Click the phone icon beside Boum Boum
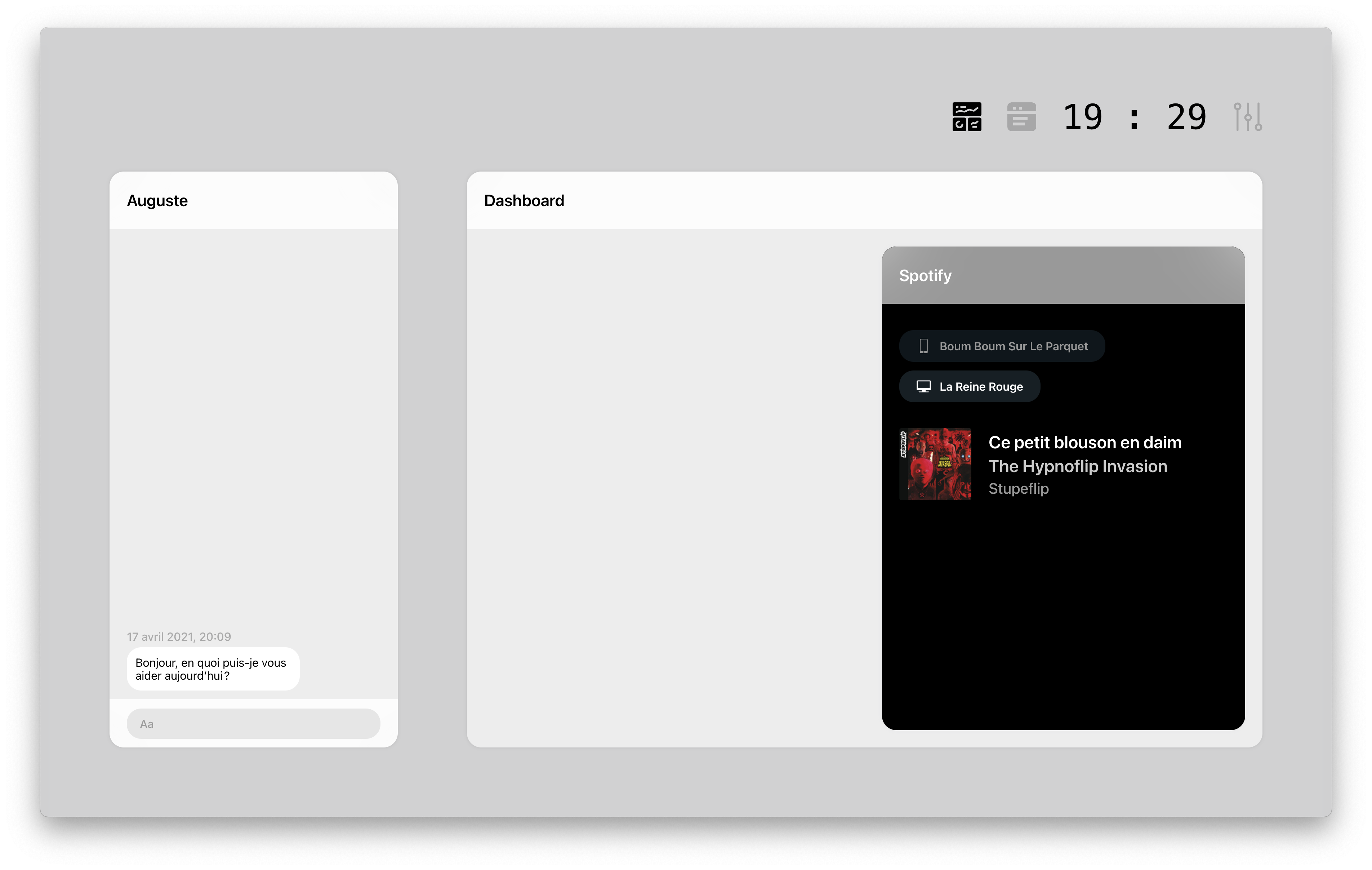This screenshot has width=1372, height=870. click(x=923, y=346)
